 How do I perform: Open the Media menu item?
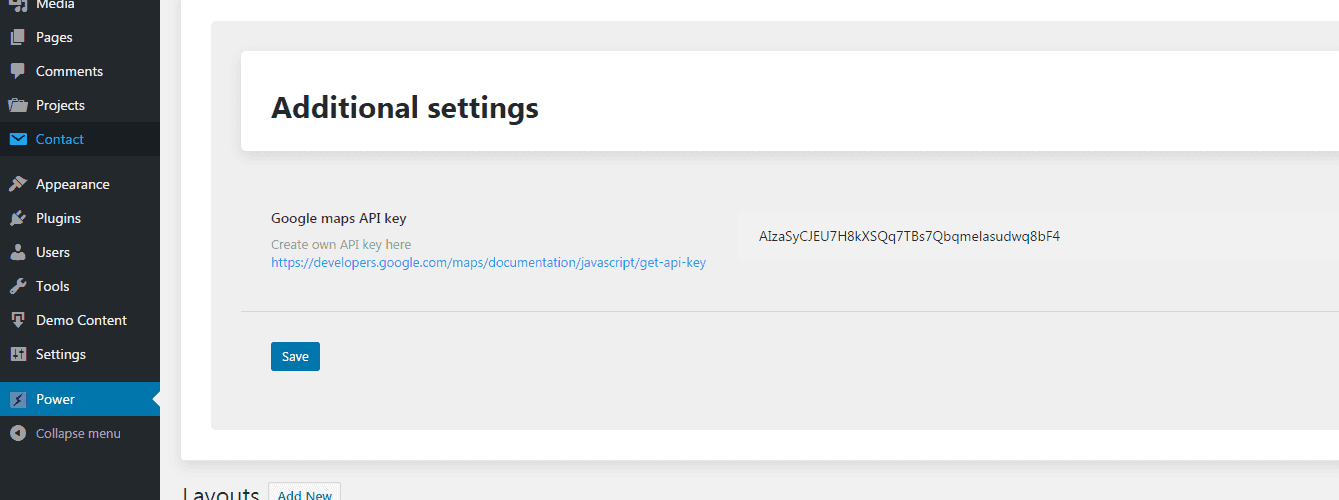55,5
